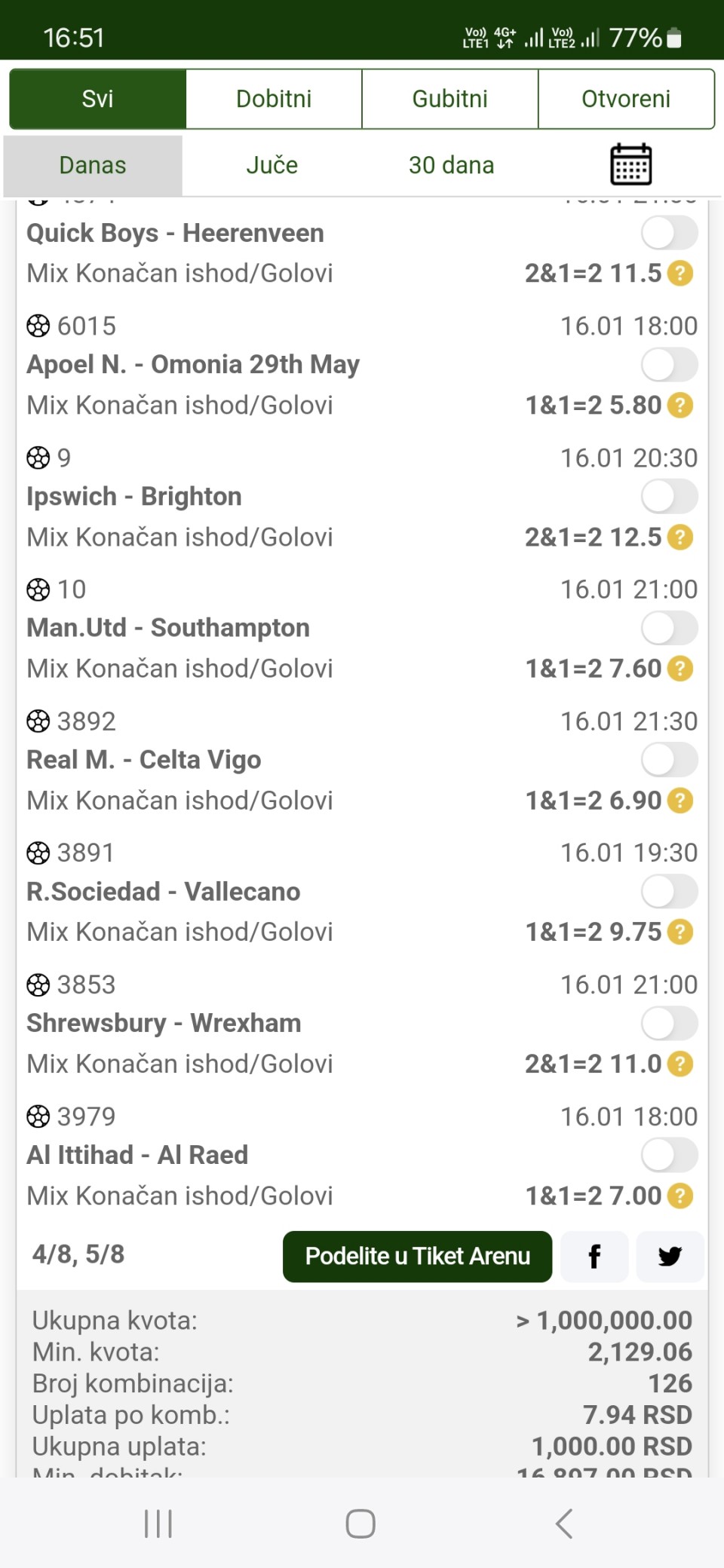
Task: Share ticket on Facebook
Action: click(x=594, y=1257)
